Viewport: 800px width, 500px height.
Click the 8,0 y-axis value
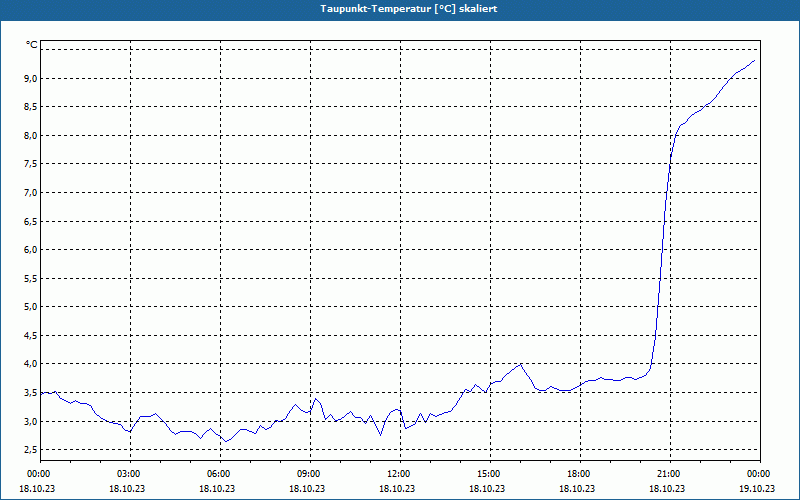[31, 135]
